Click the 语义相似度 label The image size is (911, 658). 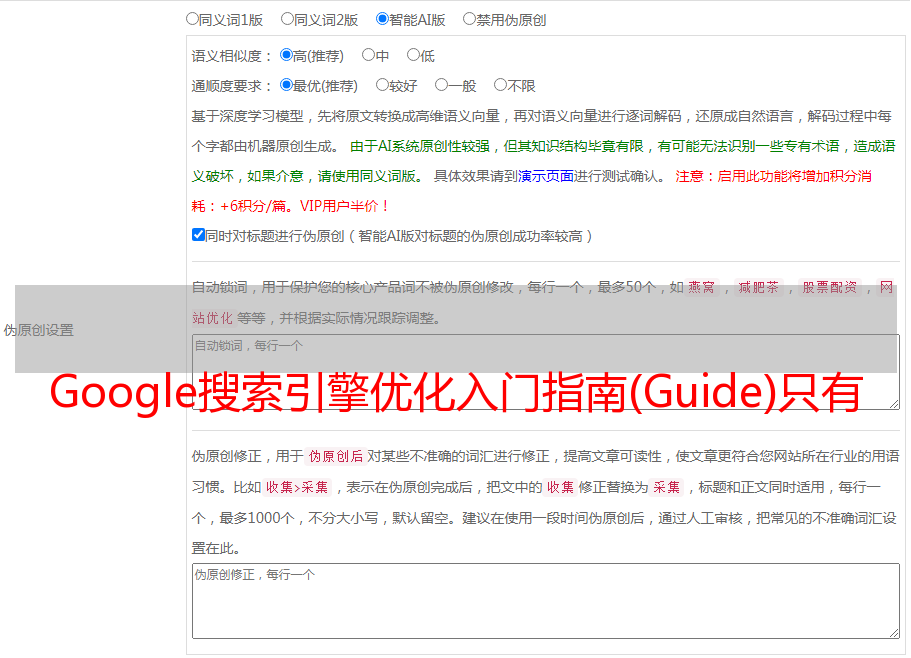(x=231, y=56)
